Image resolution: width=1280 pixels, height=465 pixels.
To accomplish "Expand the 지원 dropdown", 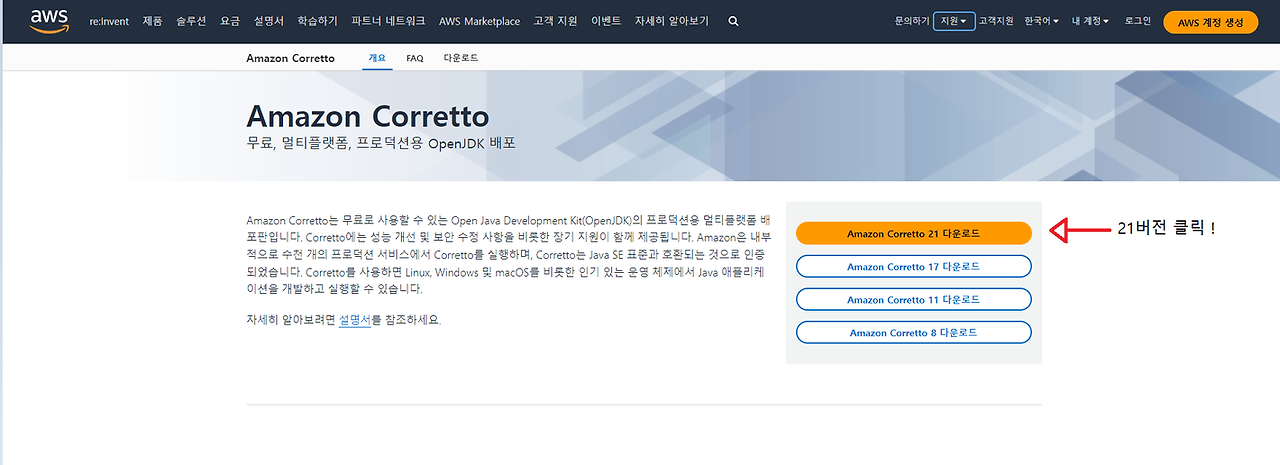I will [x=954, y=21].
